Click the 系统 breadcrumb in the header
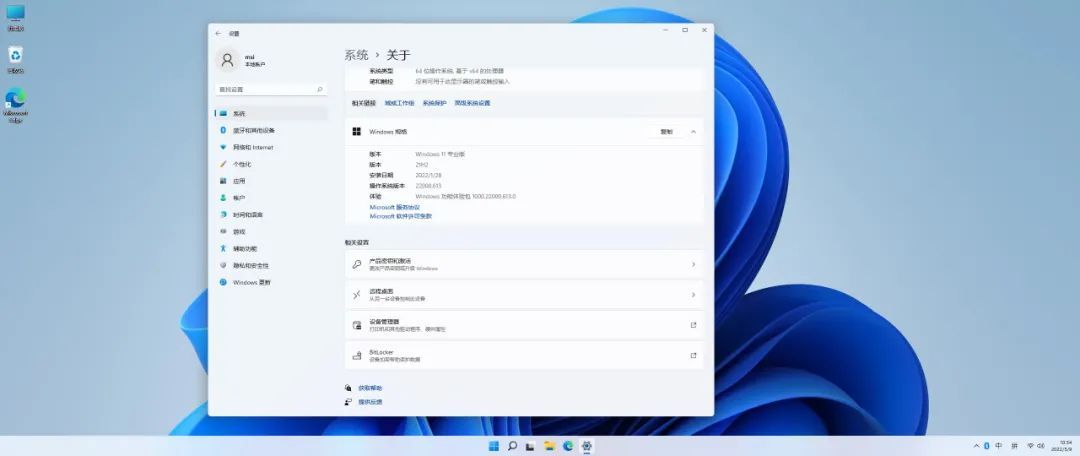Viewport: 1080px width, 456px height. click(356, 55)
